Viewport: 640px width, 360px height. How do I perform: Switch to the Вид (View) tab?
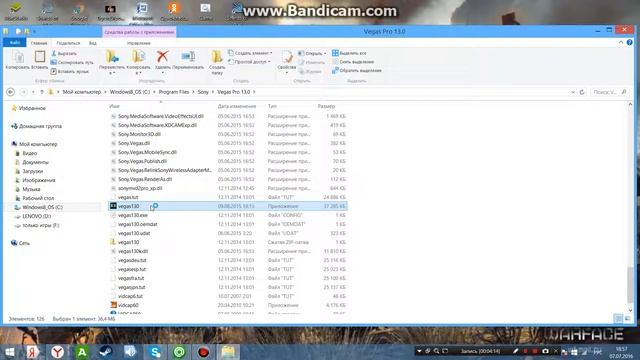(93, 43)
